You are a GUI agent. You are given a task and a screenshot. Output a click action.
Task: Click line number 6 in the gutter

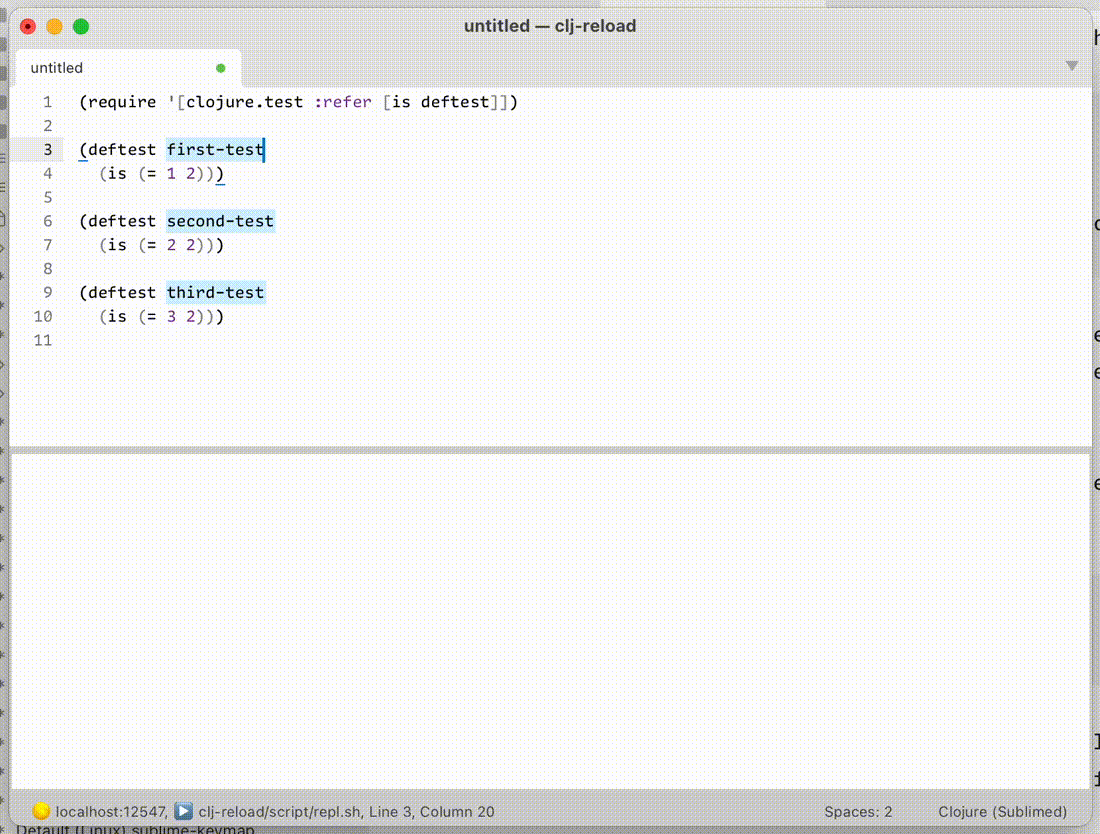coord(47,221)
